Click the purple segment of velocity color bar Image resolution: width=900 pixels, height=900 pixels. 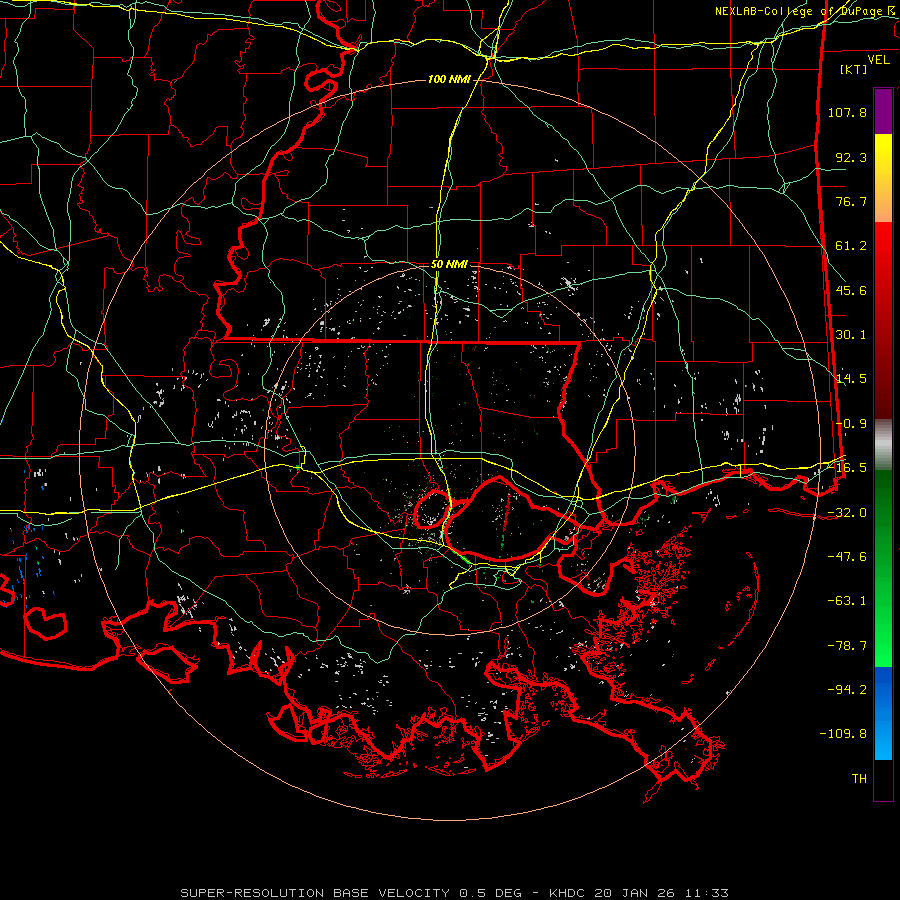point(883,112)
